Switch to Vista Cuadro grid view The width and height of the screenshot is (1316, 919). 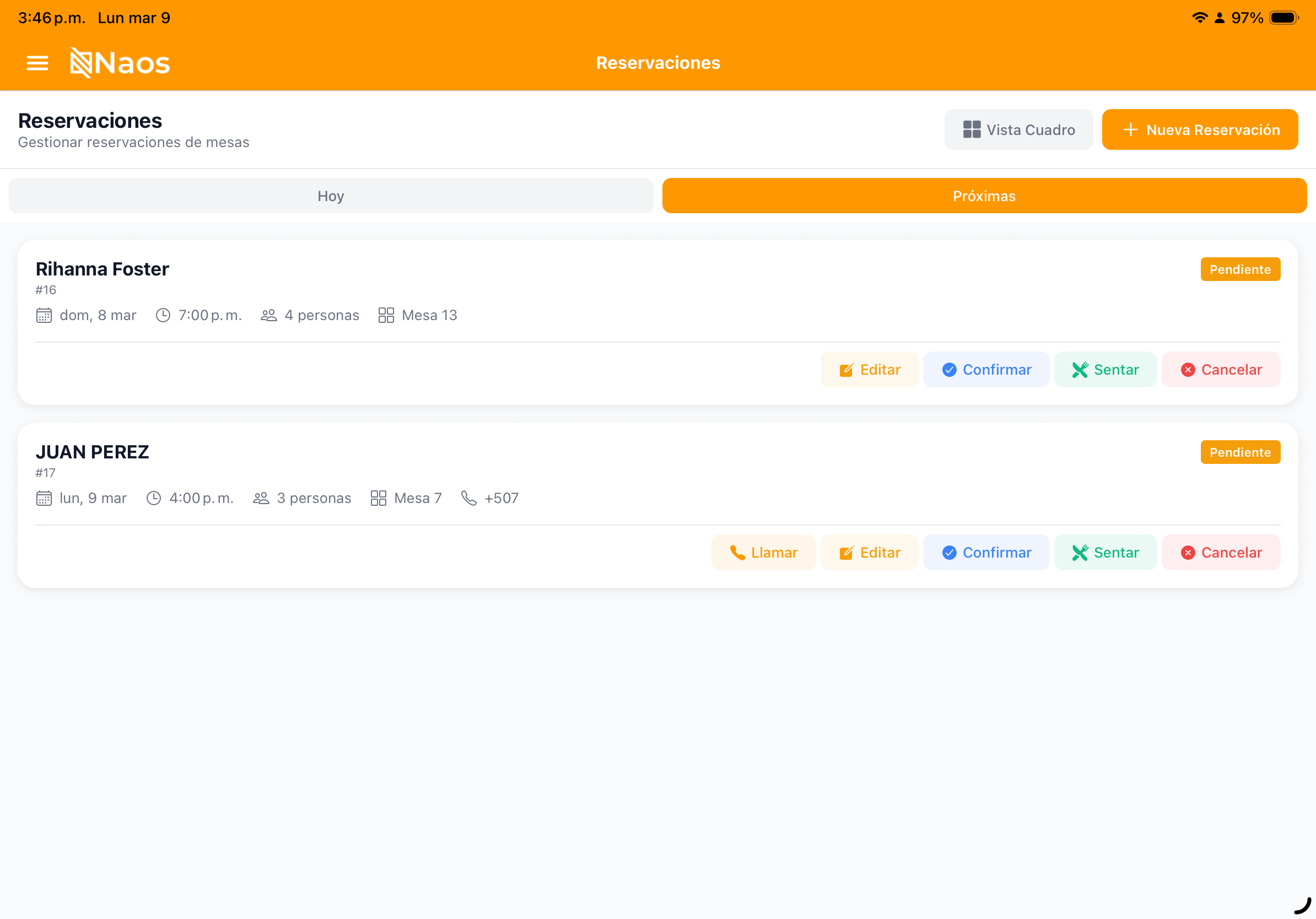tap(1018, 129)
